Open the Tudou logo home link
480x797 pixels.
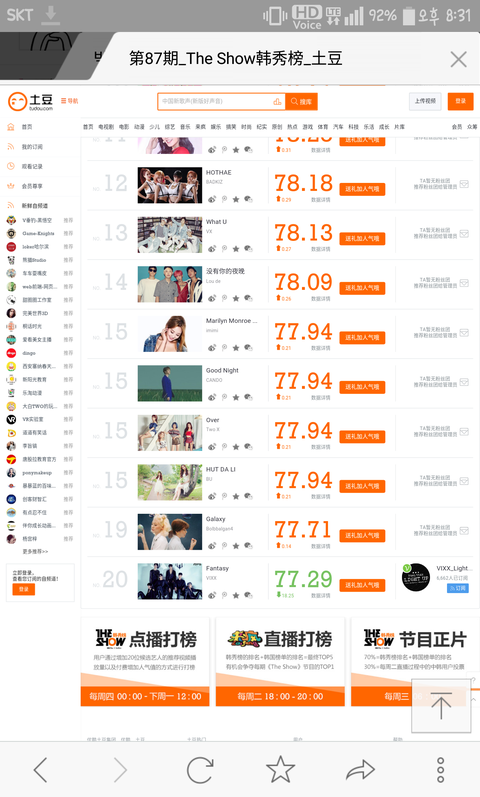[x=31, y=102]
